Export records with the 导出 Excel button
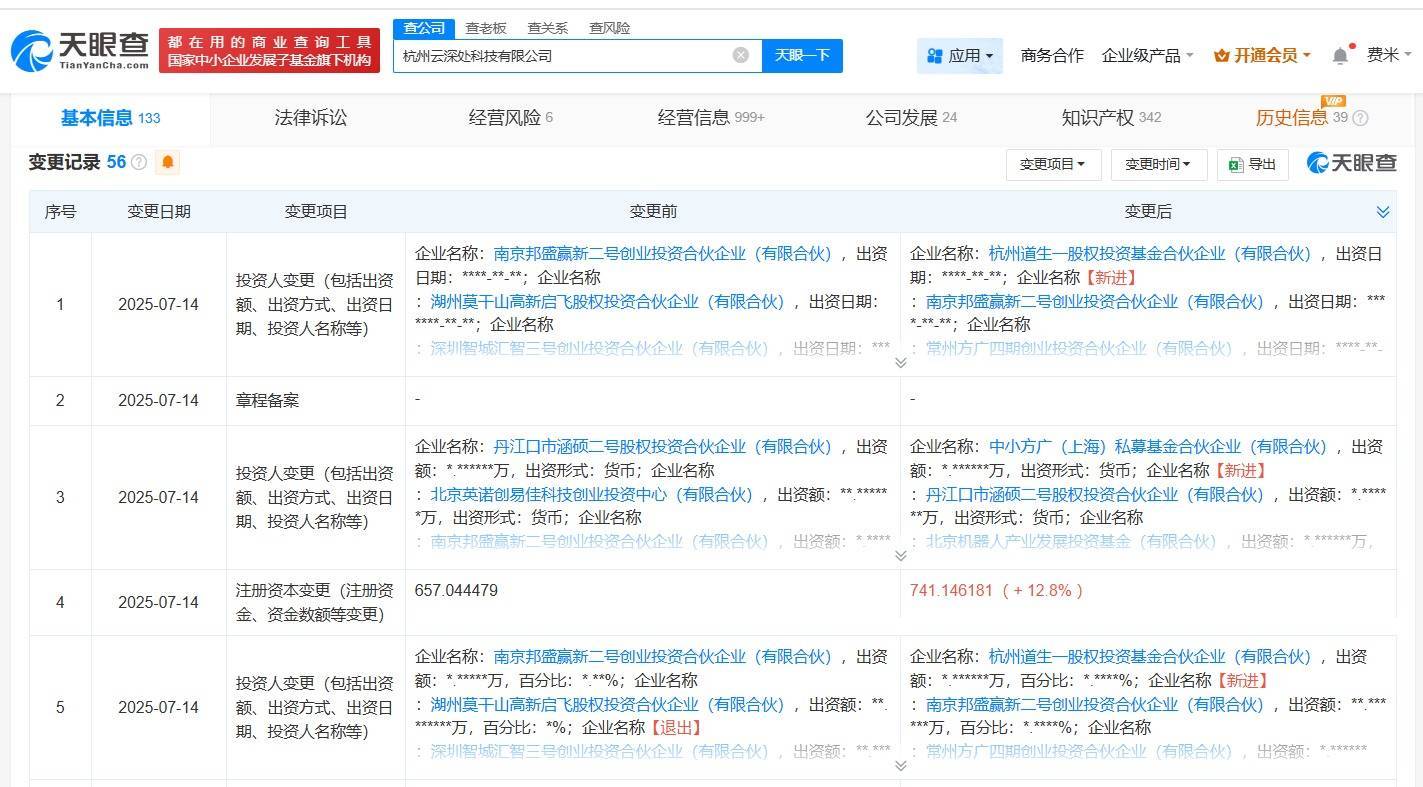 pyautogui.click(x=1252, y=164)
